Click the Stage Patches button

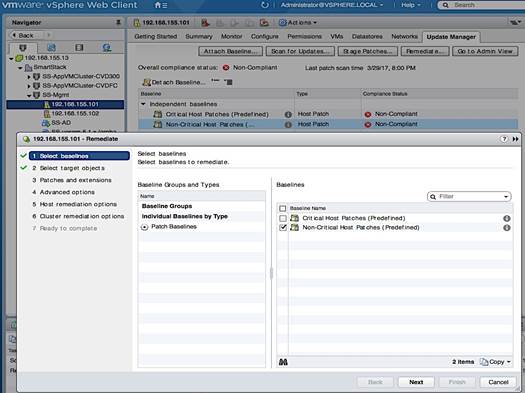point(368,51)
